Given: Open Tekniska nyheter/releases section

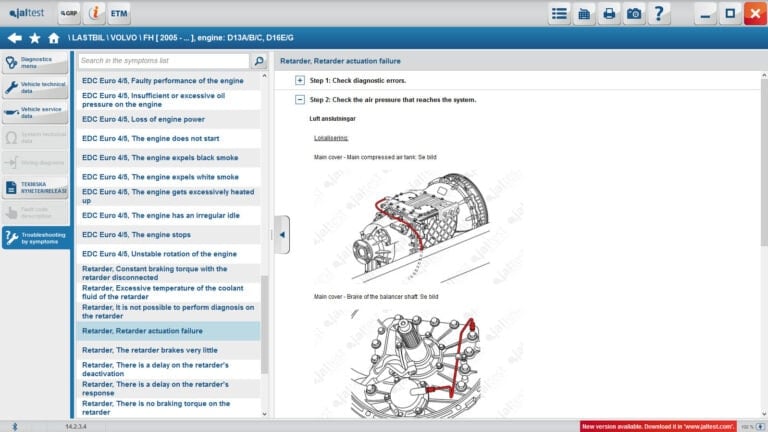Looking at the screenshot, I should click(35, 188).
